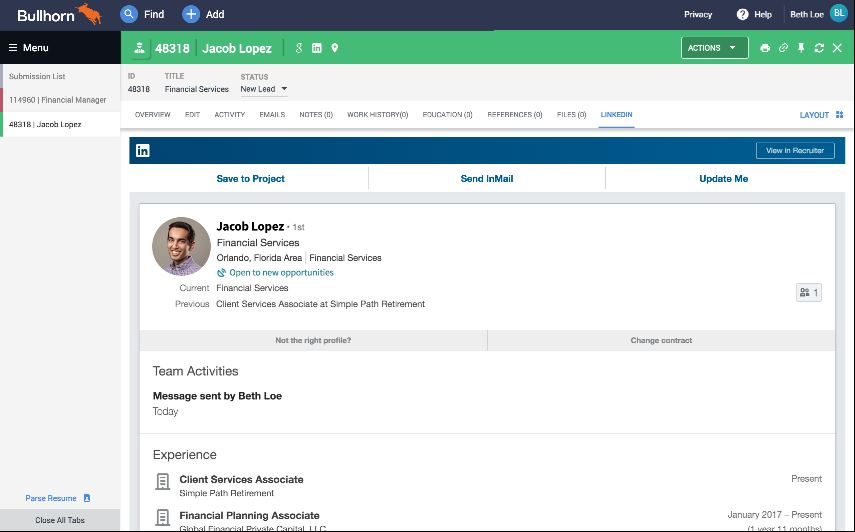The width and height of the screenshot is (855, 532).
Task: Close the Jacob Lopez record
Action: click(838, 48)
